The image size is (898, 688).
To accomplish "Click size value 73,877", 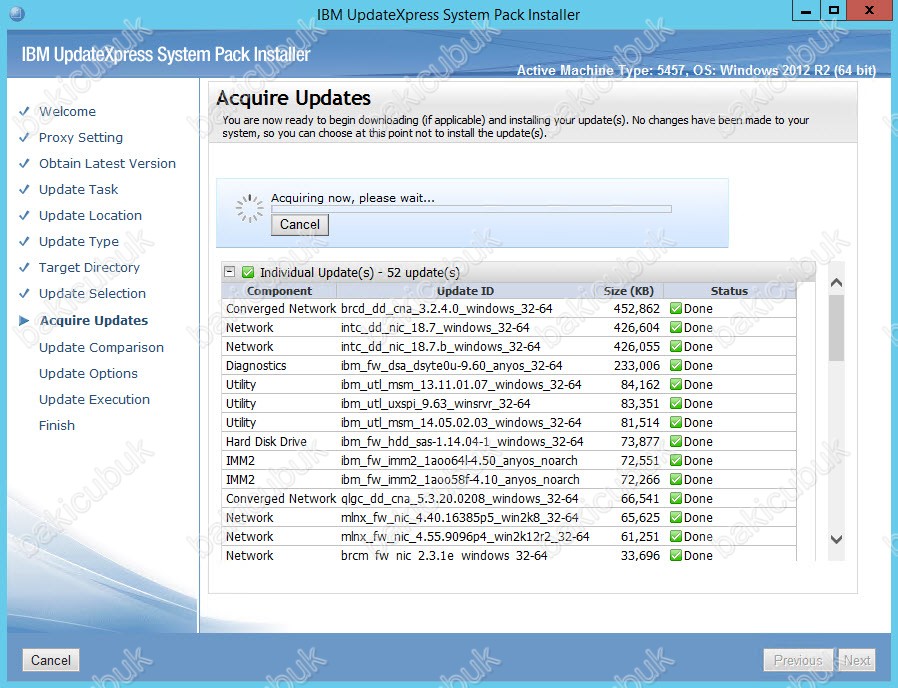I will tap(640, 442).
